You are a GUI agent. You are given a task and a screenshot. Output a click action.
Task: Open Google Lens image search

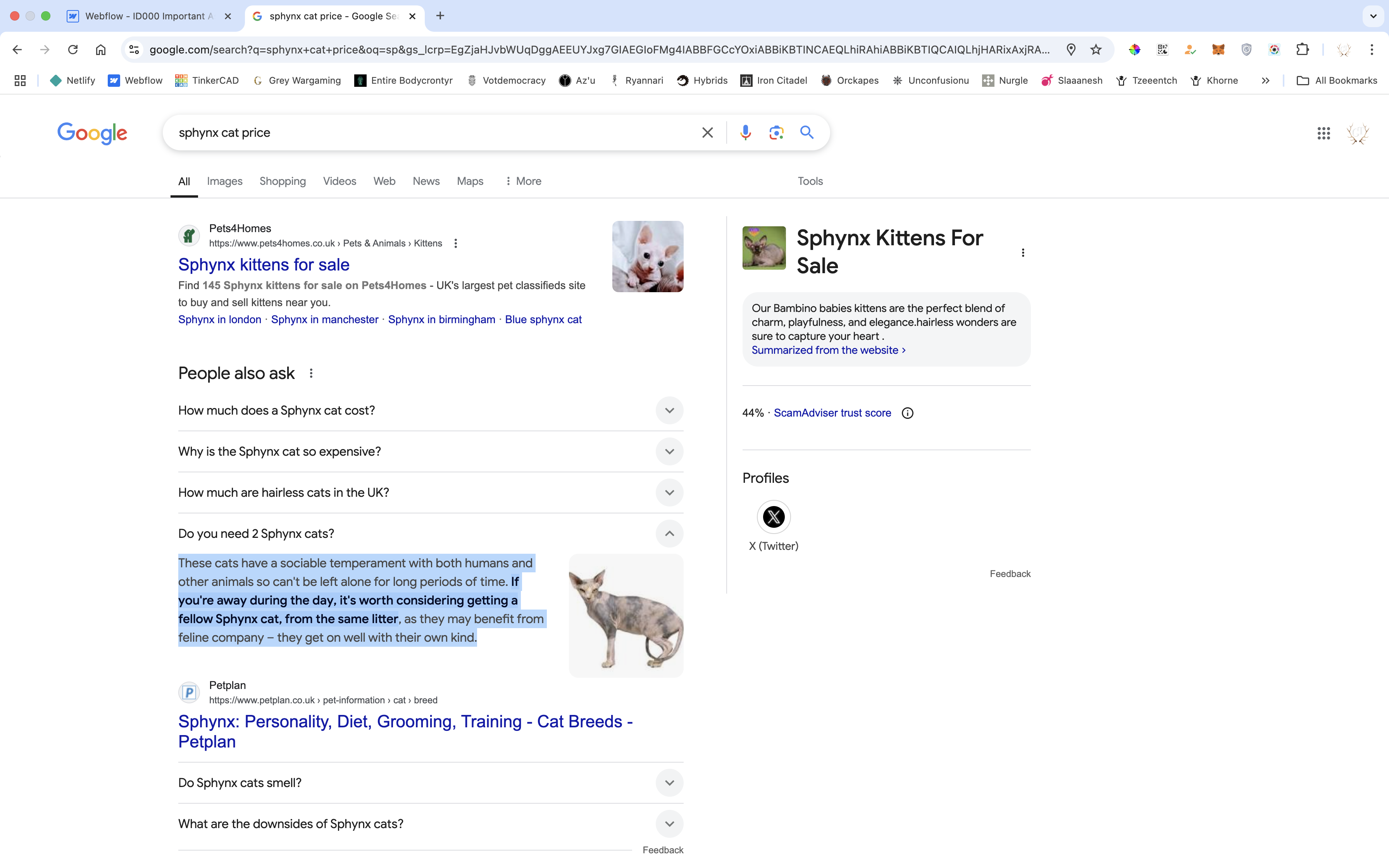click(x=776, y=133)
